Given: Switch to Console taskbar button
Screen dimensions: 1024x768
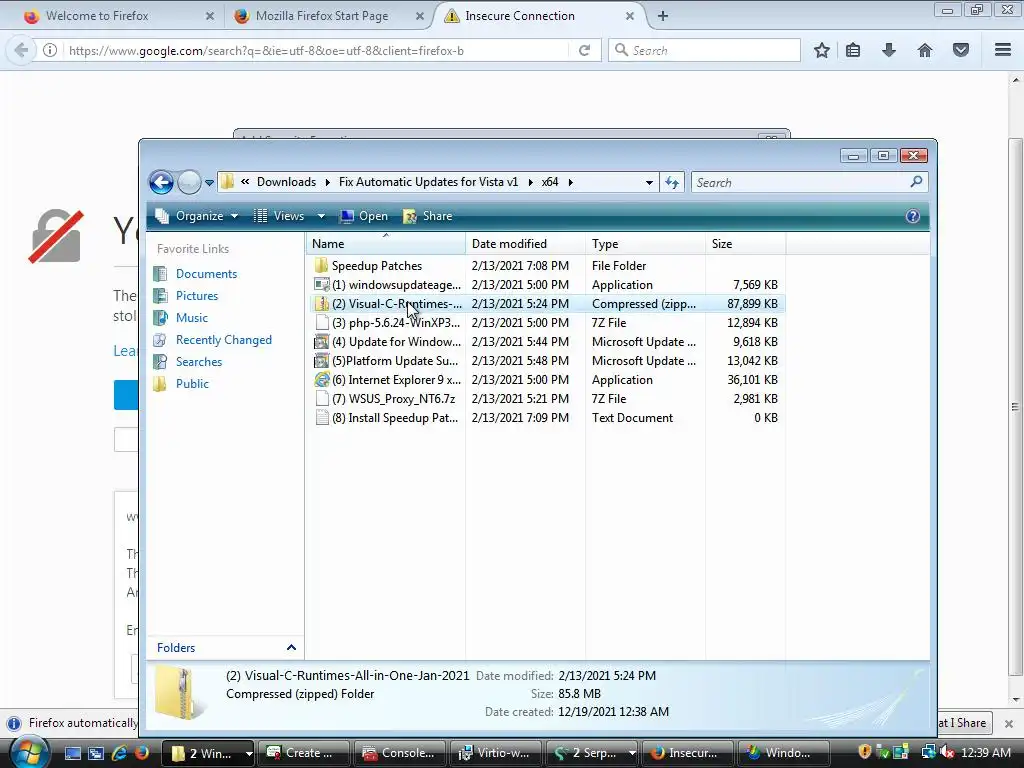Looking at the screenshot, I should pos(400,753).
